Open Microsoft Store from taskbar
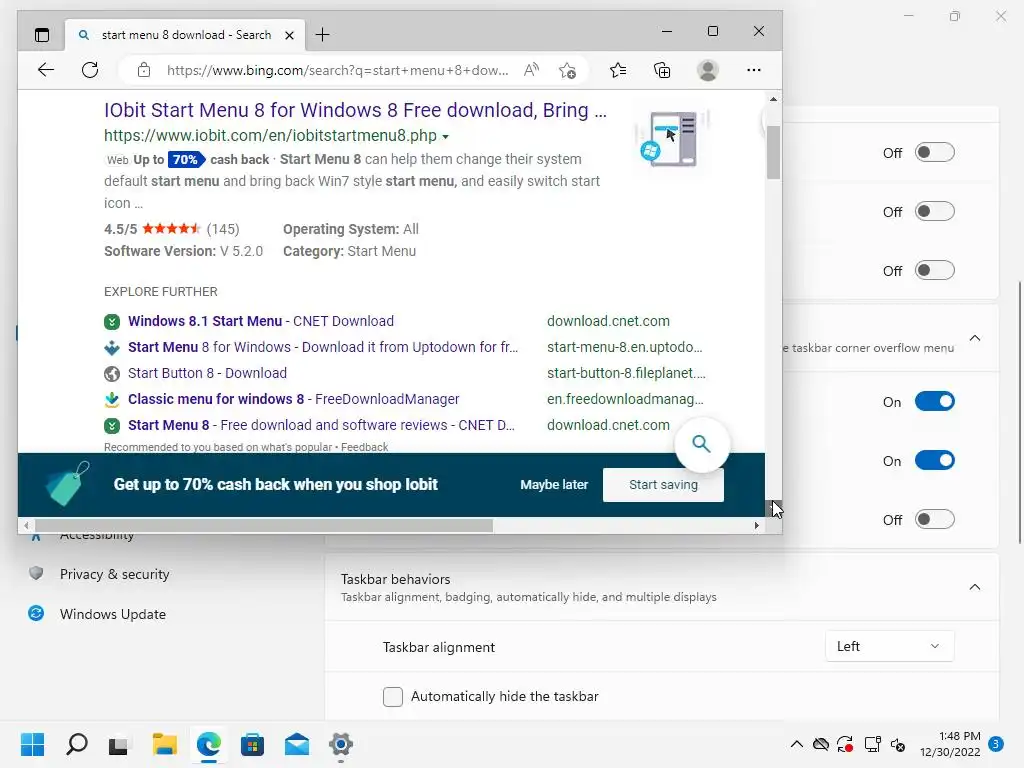 coord(252,744)
